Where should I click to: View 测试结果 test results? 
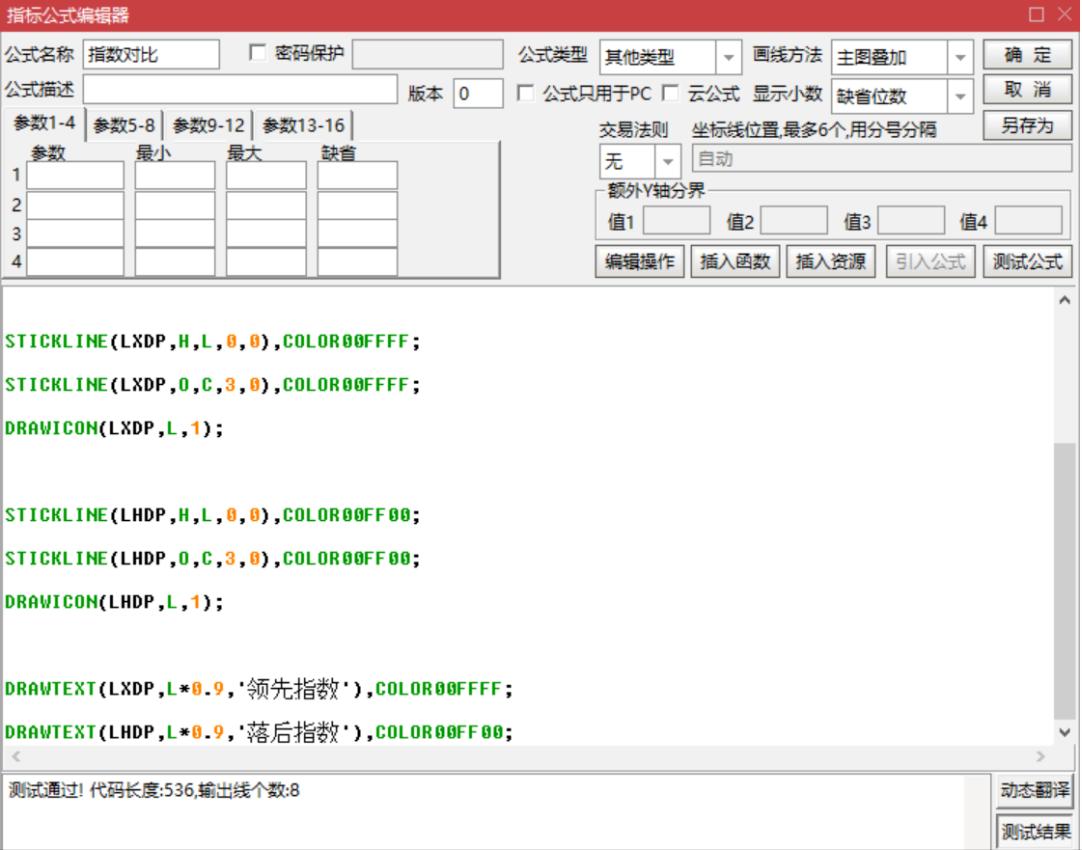point(1034,829)
